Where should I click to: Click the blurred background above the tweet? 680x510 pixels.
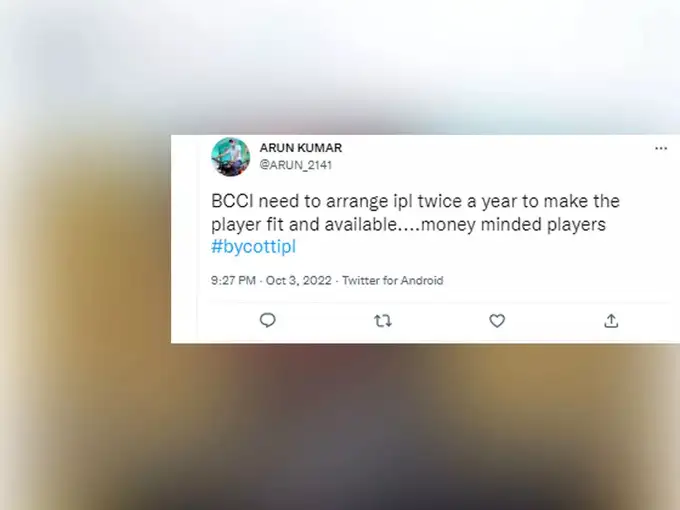(x=340, y=65)
